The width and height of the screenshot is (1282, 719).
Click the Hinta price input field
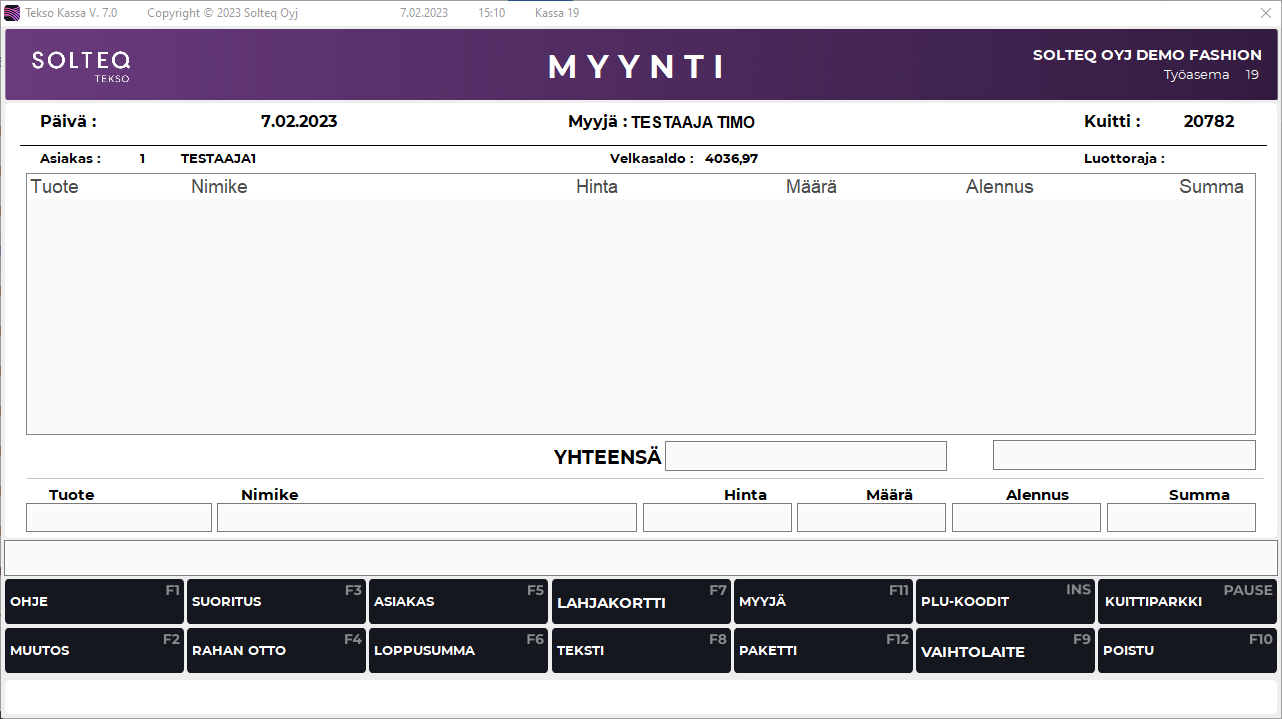[x=717, y=518]
